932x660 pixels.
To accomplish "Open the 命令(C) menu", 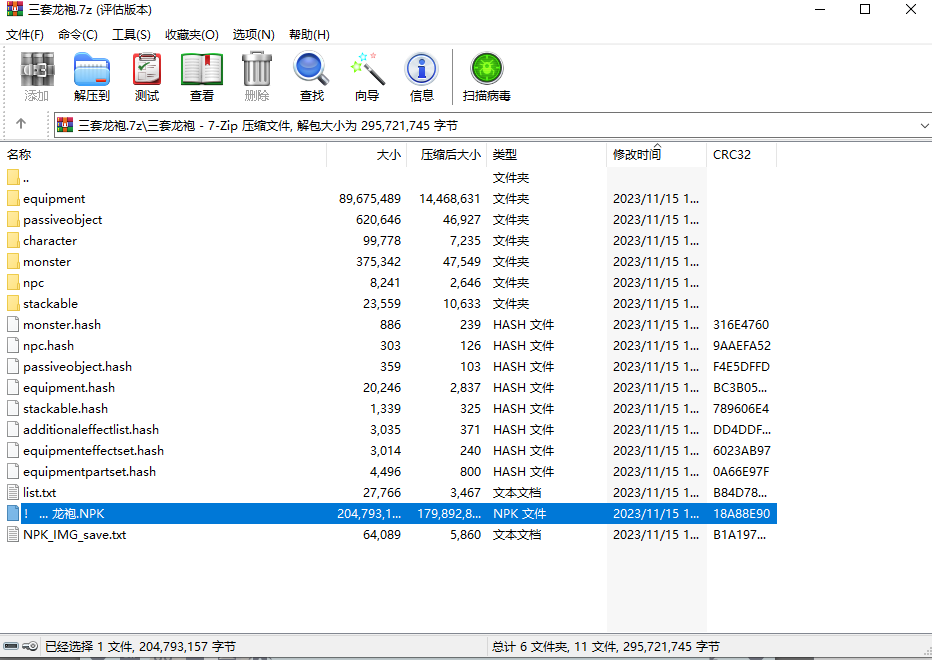I will coord(78,34).
